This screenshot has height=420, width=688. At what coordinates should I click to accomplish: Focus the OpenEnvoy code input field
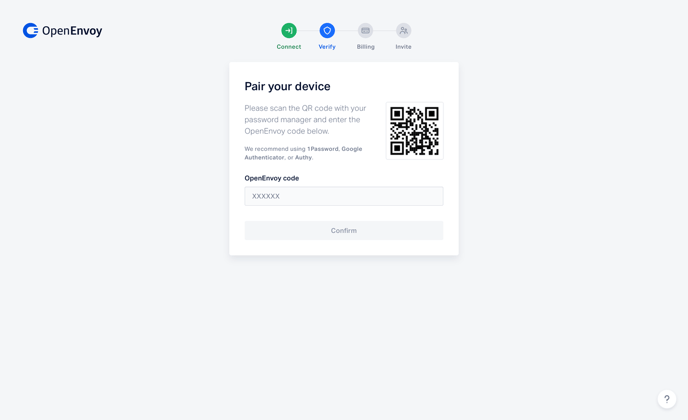[344, 196]
